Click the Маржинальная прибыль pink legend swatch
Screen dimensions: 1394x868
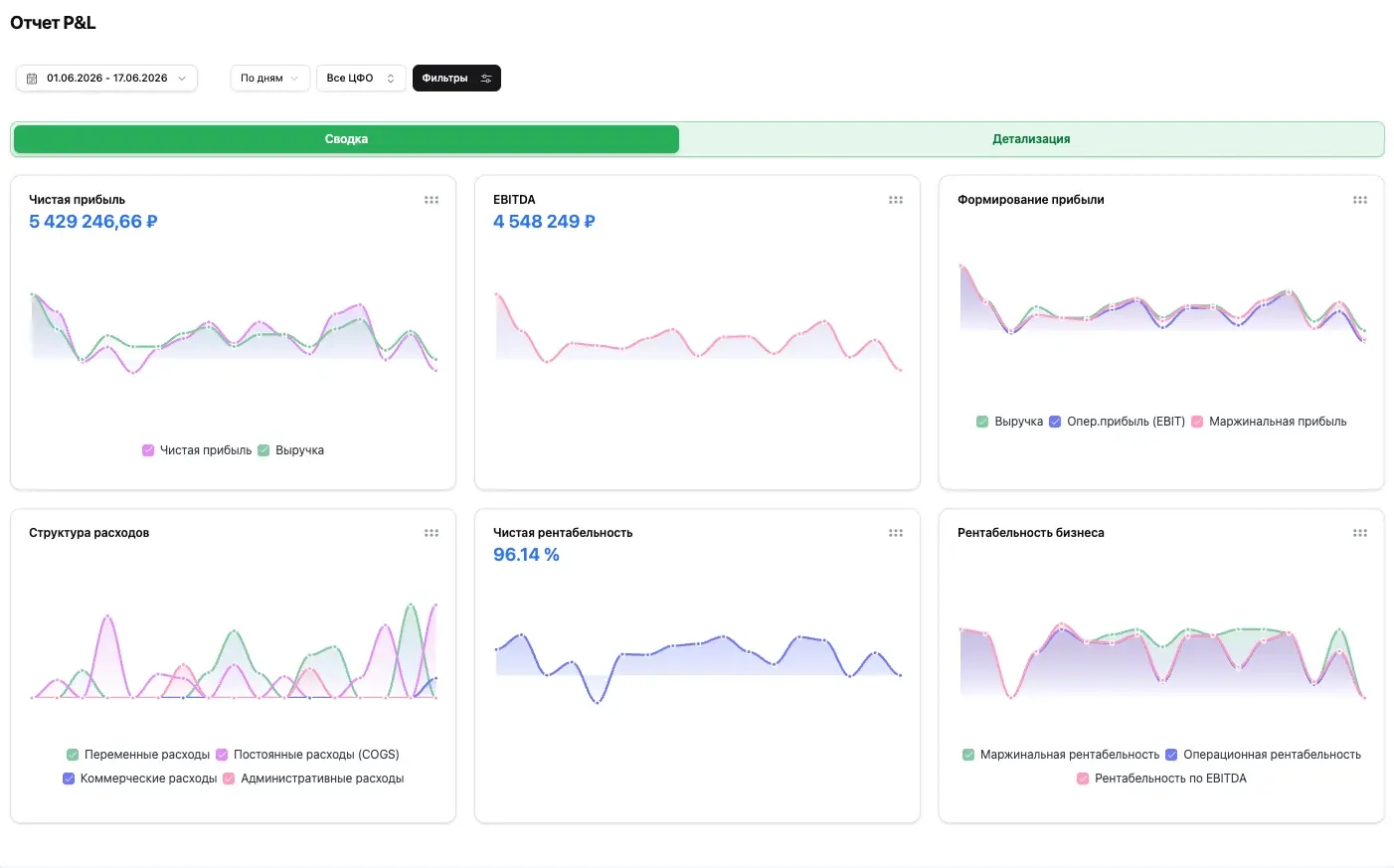1197,422
